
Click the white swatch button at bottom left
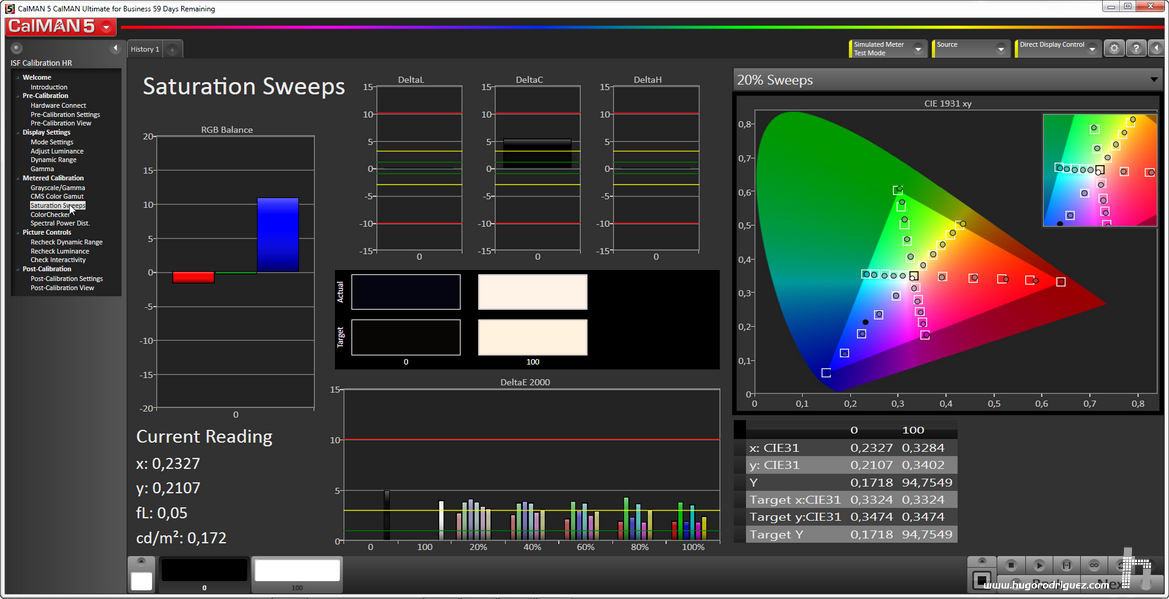pos(141,580)
